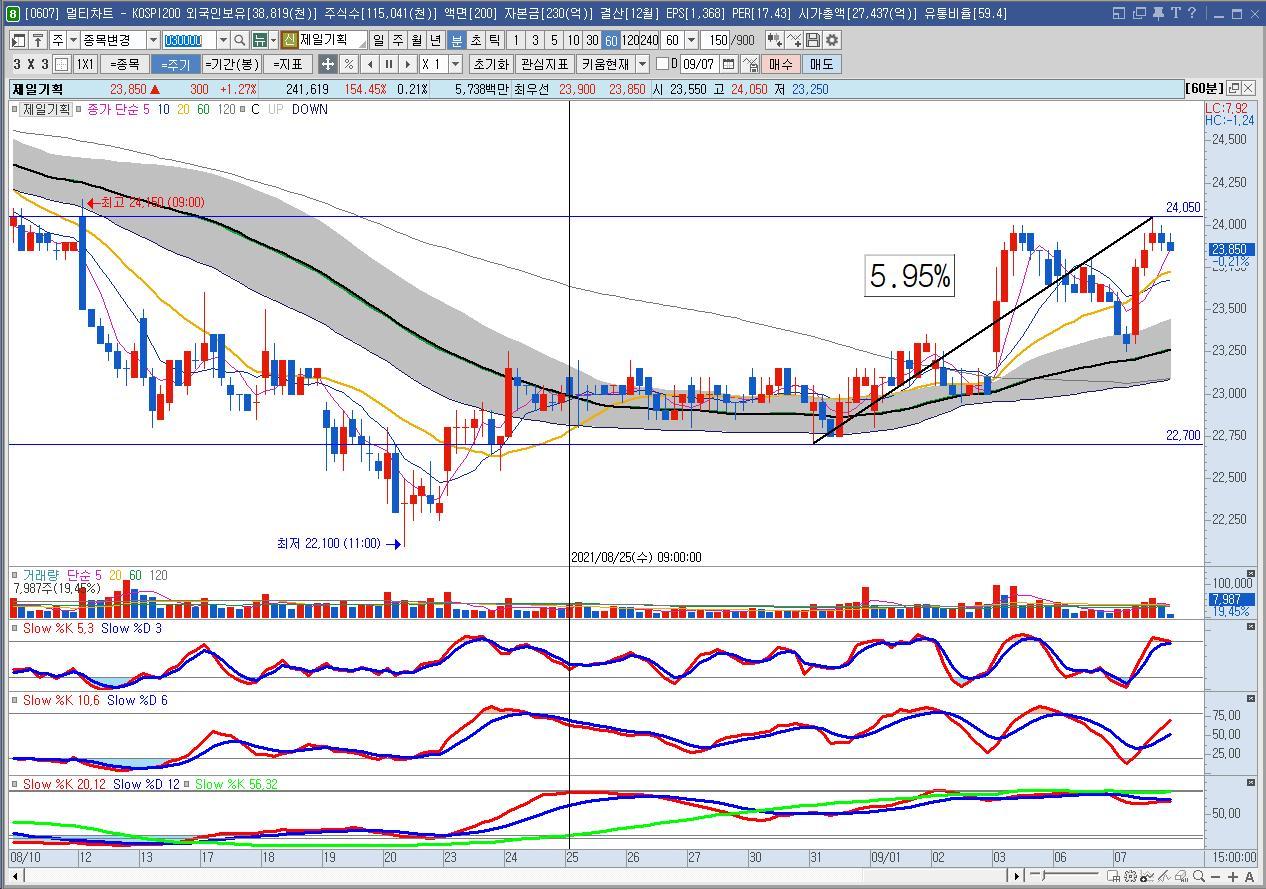Select the 일 daily period toggle
Viewport: 1266px width, 889px height.
(x=378, y=40)
